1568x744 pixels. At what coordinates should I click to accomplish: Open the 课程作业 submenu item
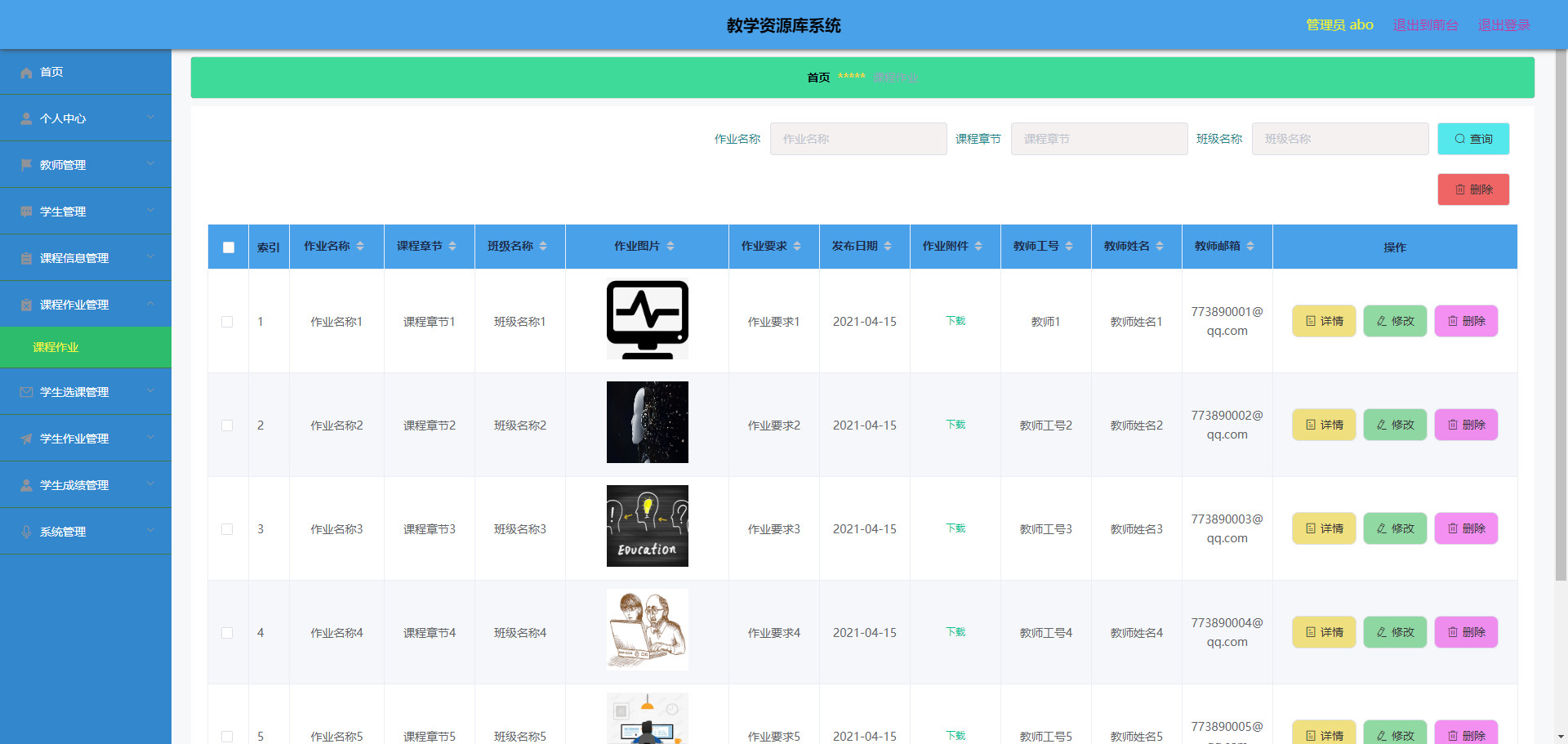pyautogui.click(x=56, y=347)
